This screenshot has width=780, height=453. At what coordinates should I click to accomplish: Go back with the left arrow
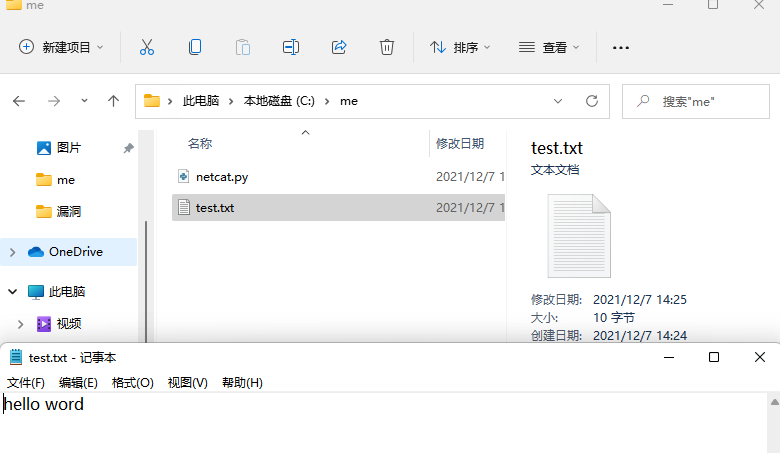pyautogui.click(x=19, y=101)
